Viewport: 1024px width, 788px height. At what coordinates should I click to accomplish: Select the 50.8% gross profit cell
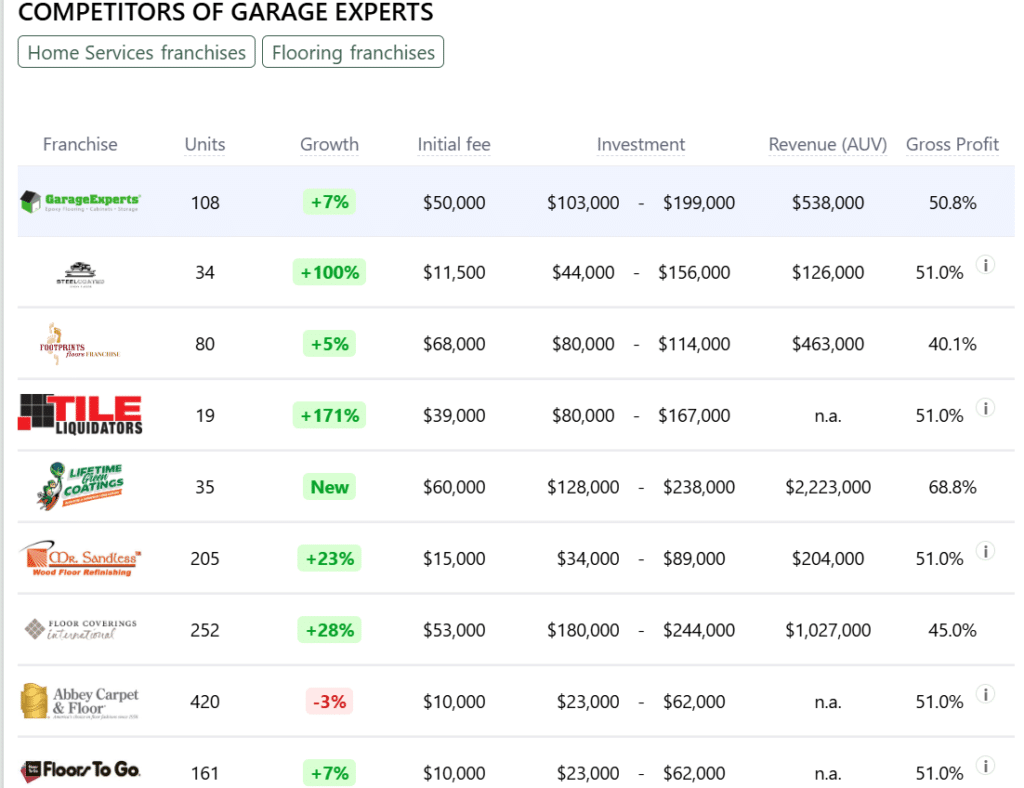(x=952, y=203)
